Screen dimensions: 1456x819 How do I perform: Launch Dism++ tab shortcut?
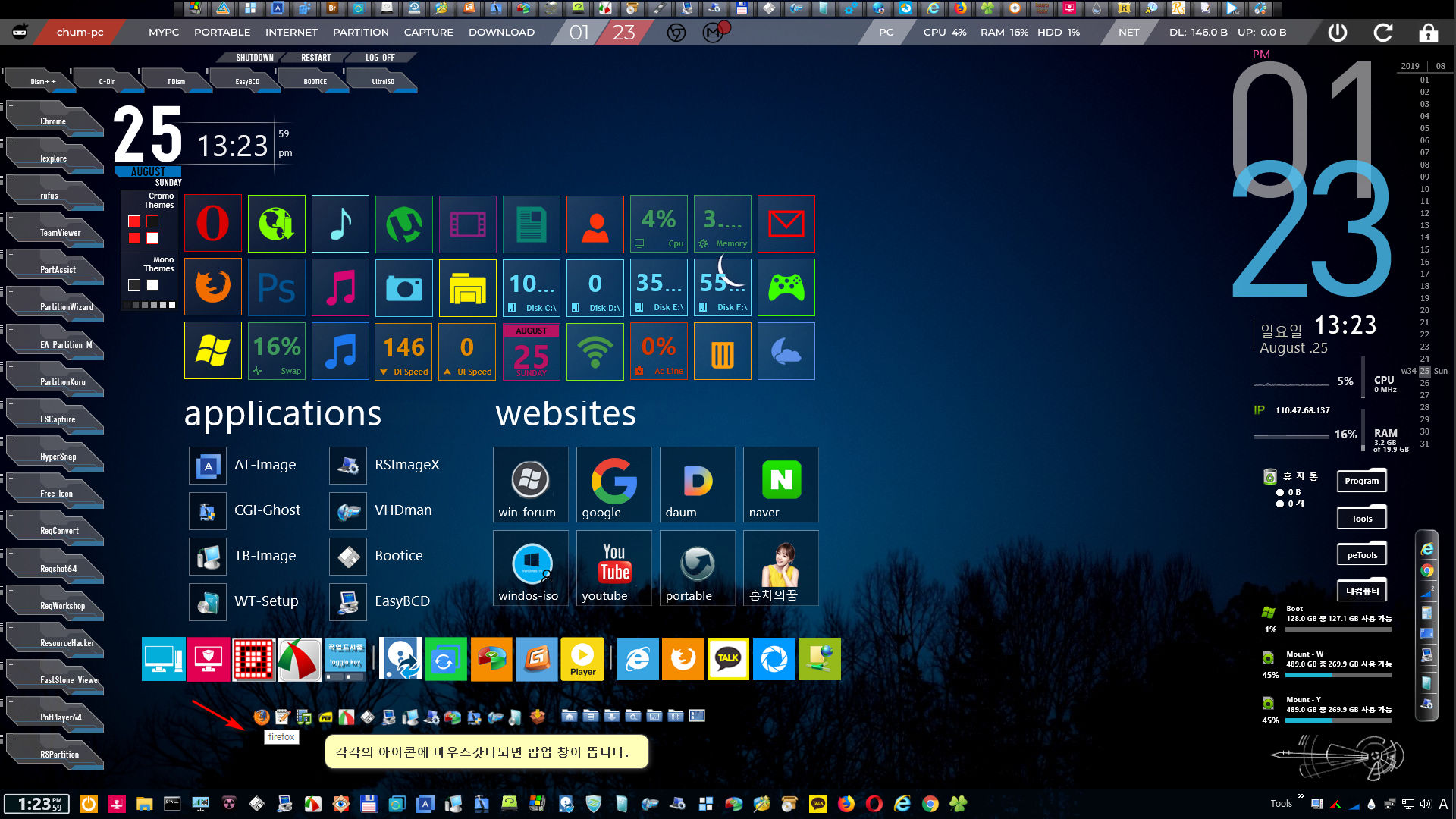(43, 81)
